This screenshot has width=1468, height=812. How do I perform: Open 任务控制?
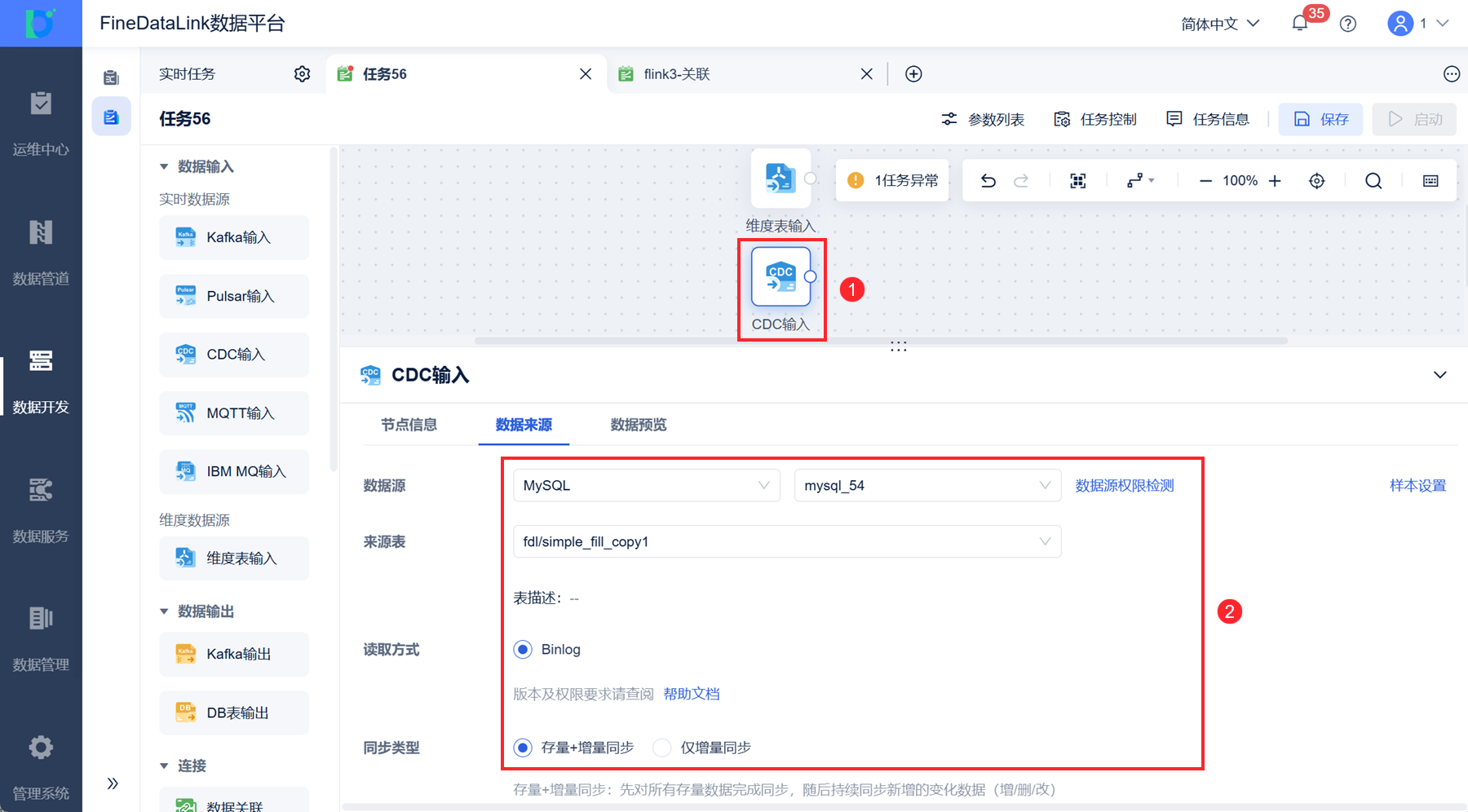1095,119
